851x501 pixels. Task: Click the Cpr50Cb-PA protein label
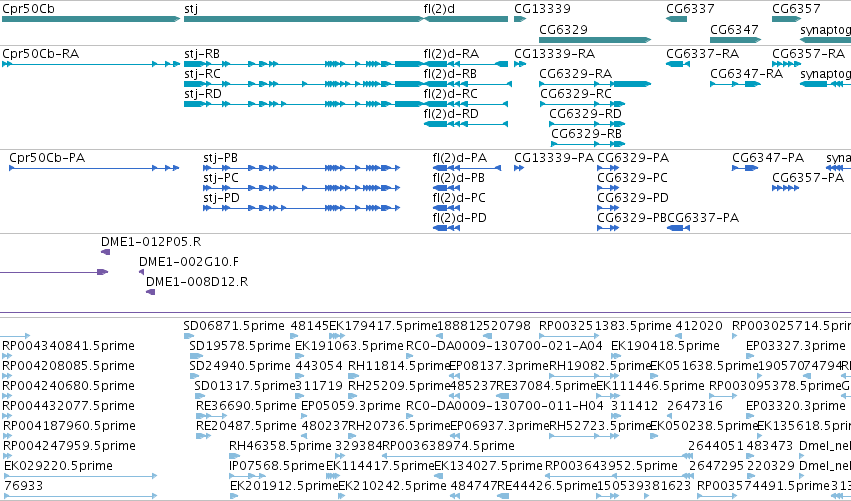click(47, 158)
